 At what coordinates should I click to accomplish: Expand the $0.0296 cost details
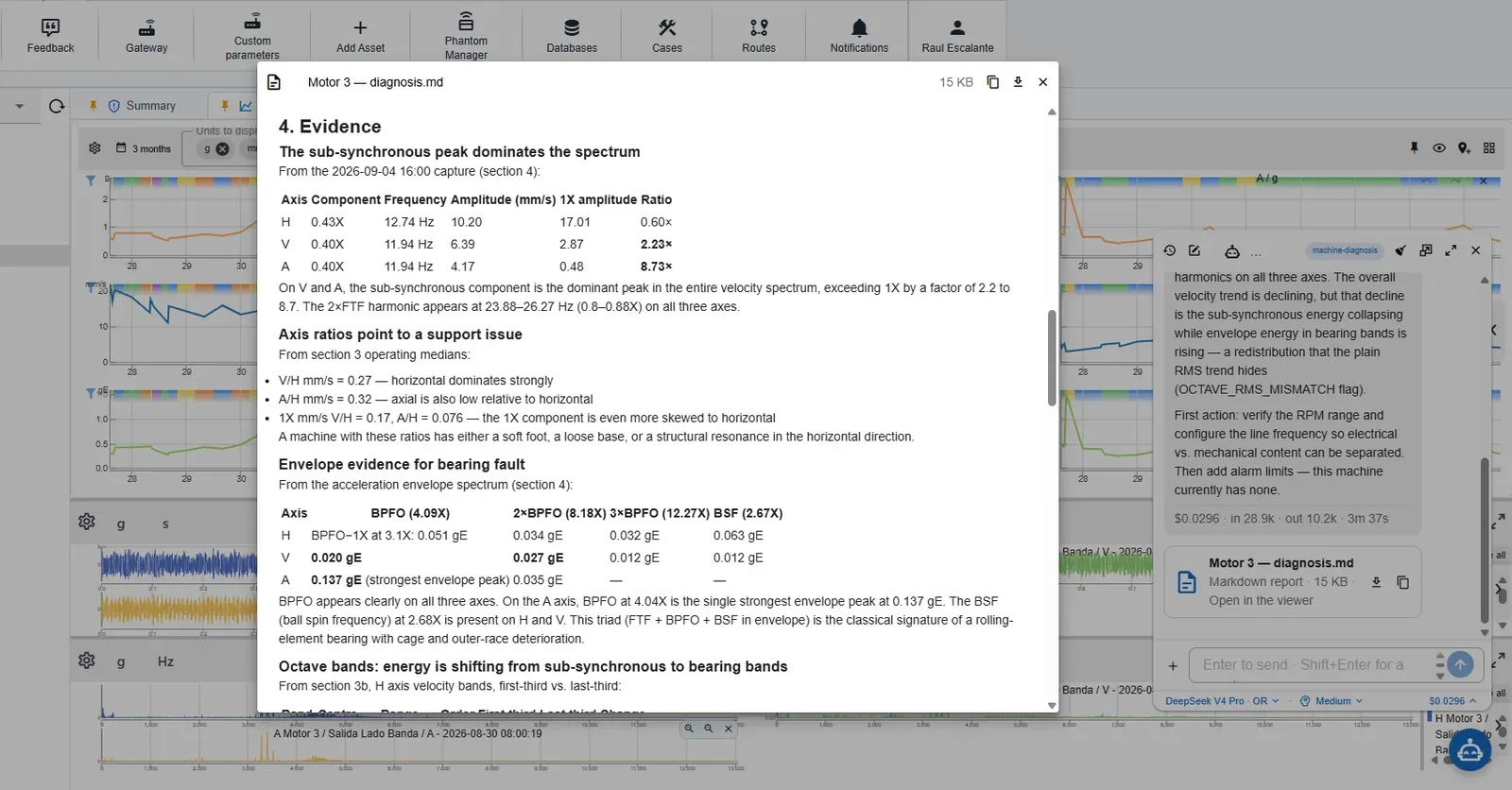pyautogui.click(x=1452, y=701)
